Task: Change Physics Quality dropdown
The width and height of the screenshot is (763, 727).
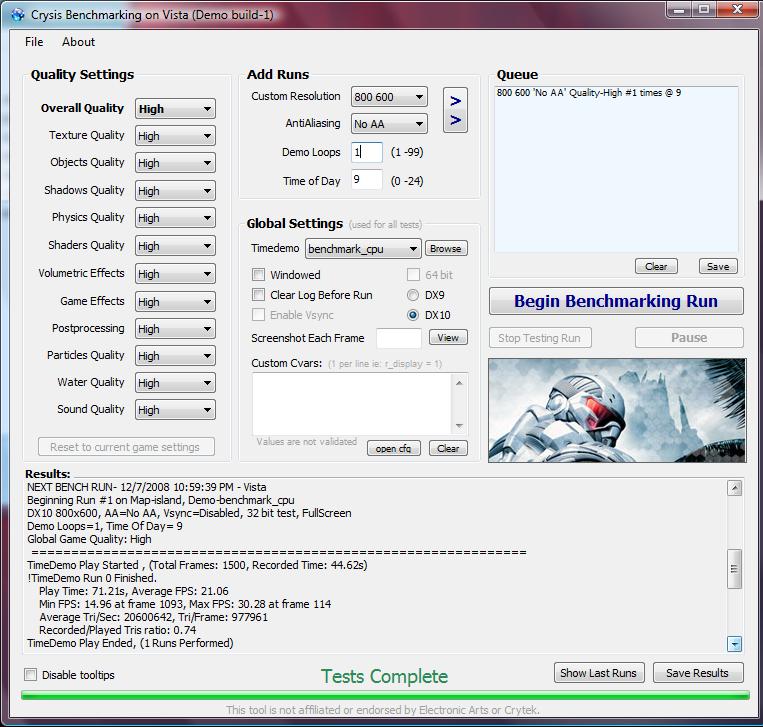Action: tap(175, 218)
